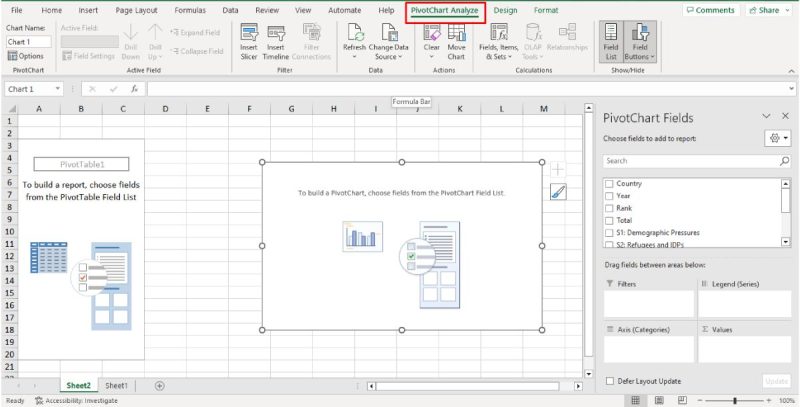Click the field Search box
Image resolution: width=800 pixels, height=407 pixels.
[690, 160]
